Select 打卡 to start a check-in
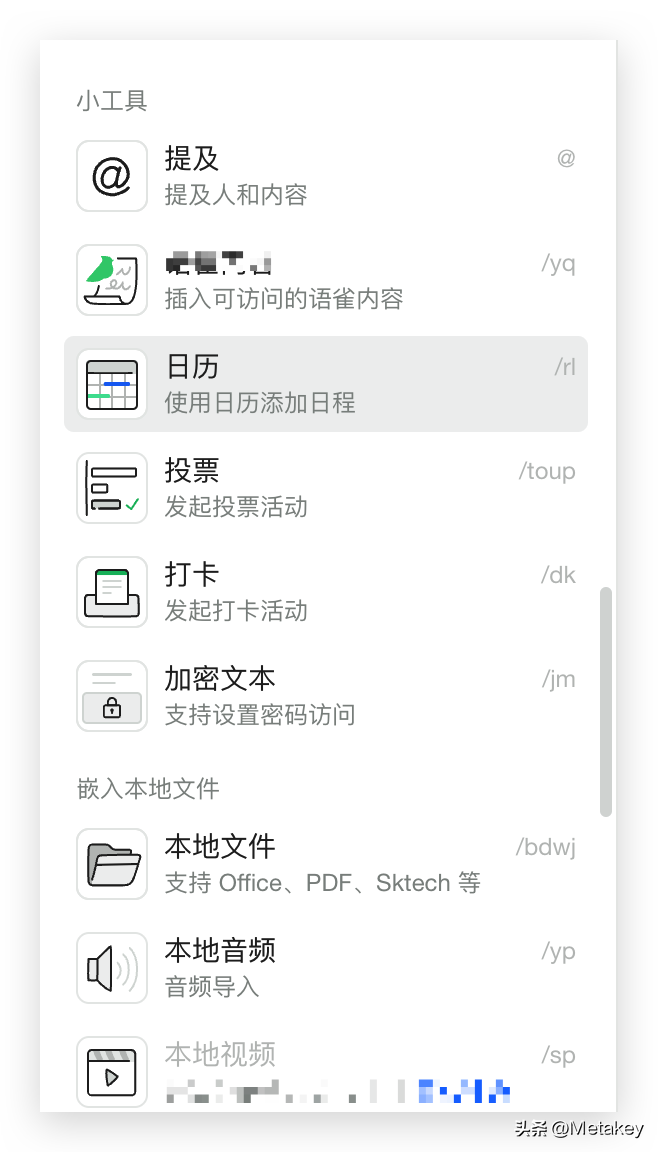This screenshot has height=1152, width=658. (x=192, y=575)
